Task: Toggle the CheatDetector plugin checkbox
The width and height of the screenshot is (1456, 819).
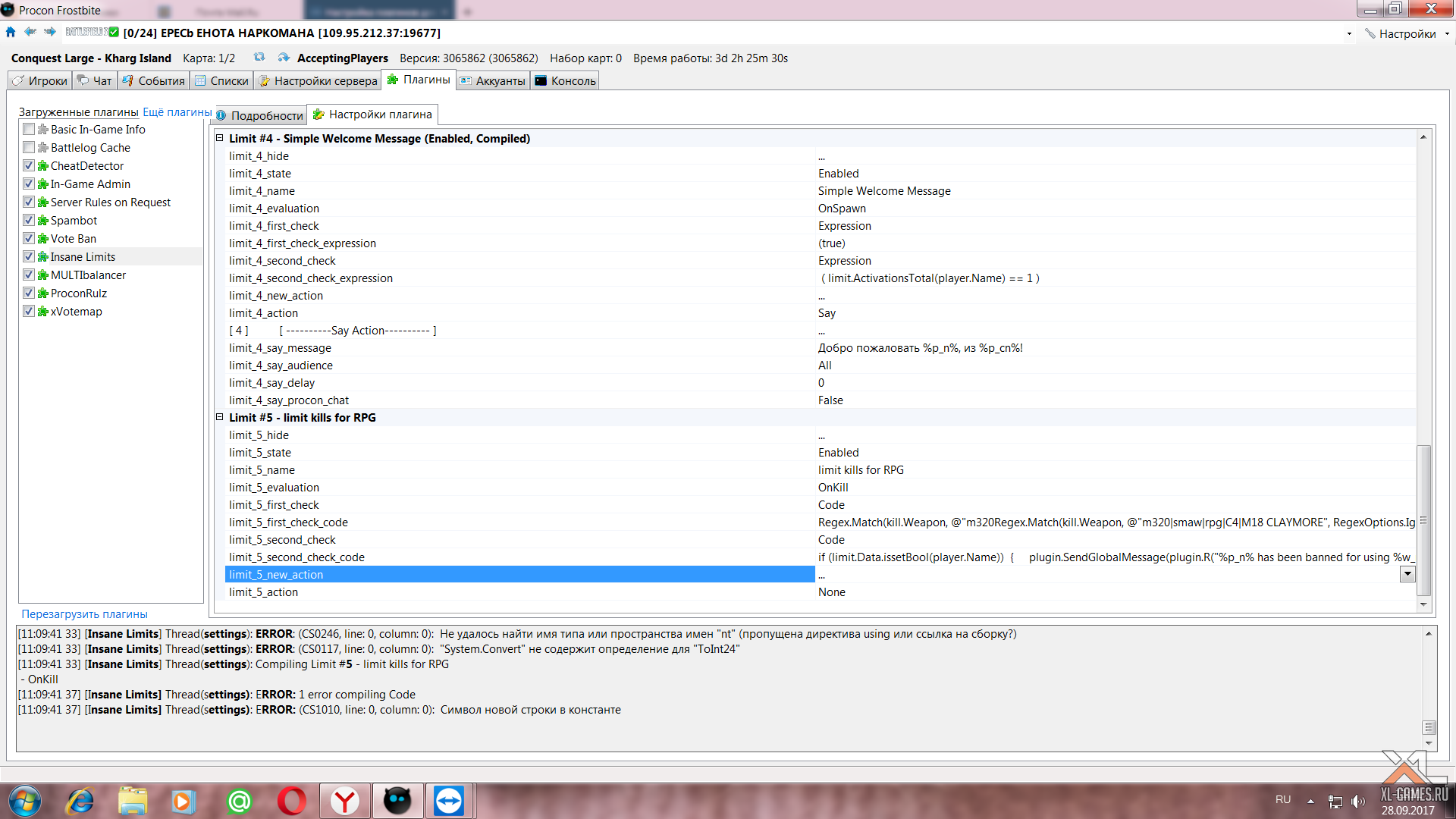Action: click(x=29, y=166)
